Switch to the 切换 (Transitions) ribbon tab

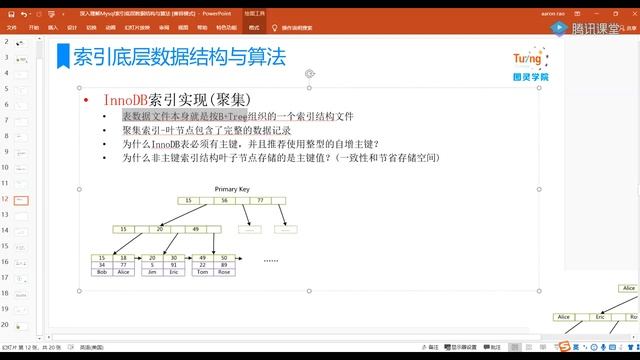pyautogui.click(x=91, y=28)
